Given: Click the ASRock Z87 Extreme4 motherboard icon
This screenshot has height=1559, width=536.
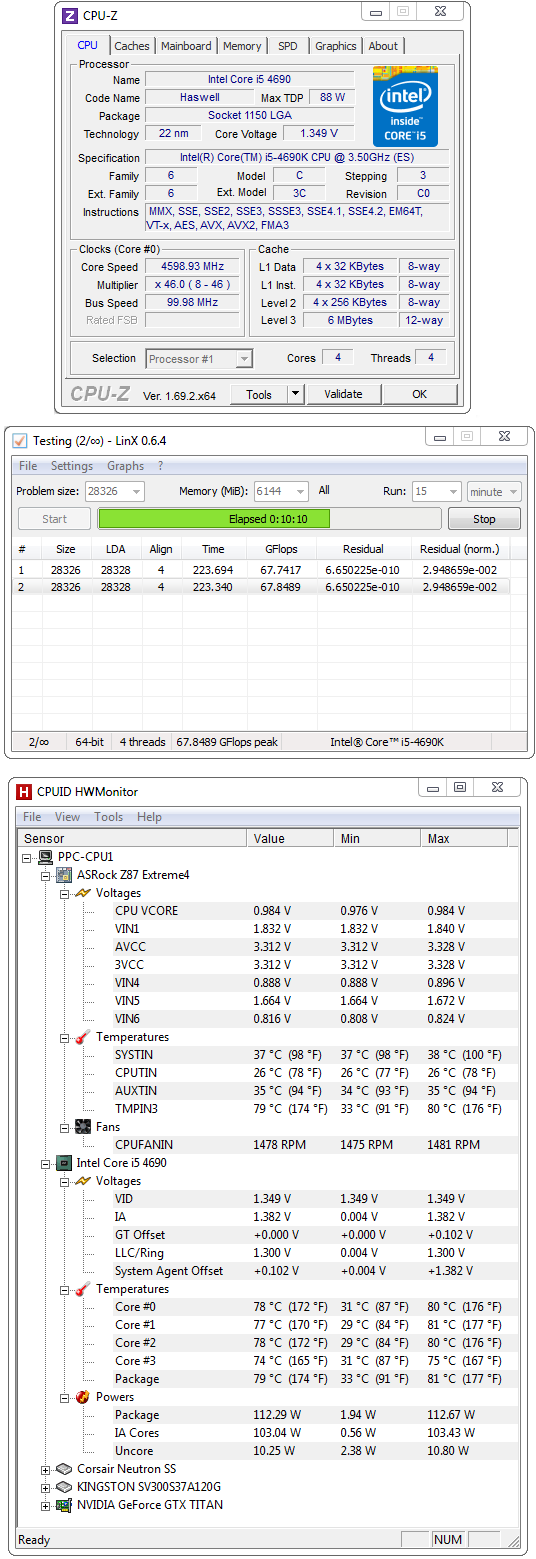Looking at the screenshot, I should pyautogui.click(x=64, y=875).
